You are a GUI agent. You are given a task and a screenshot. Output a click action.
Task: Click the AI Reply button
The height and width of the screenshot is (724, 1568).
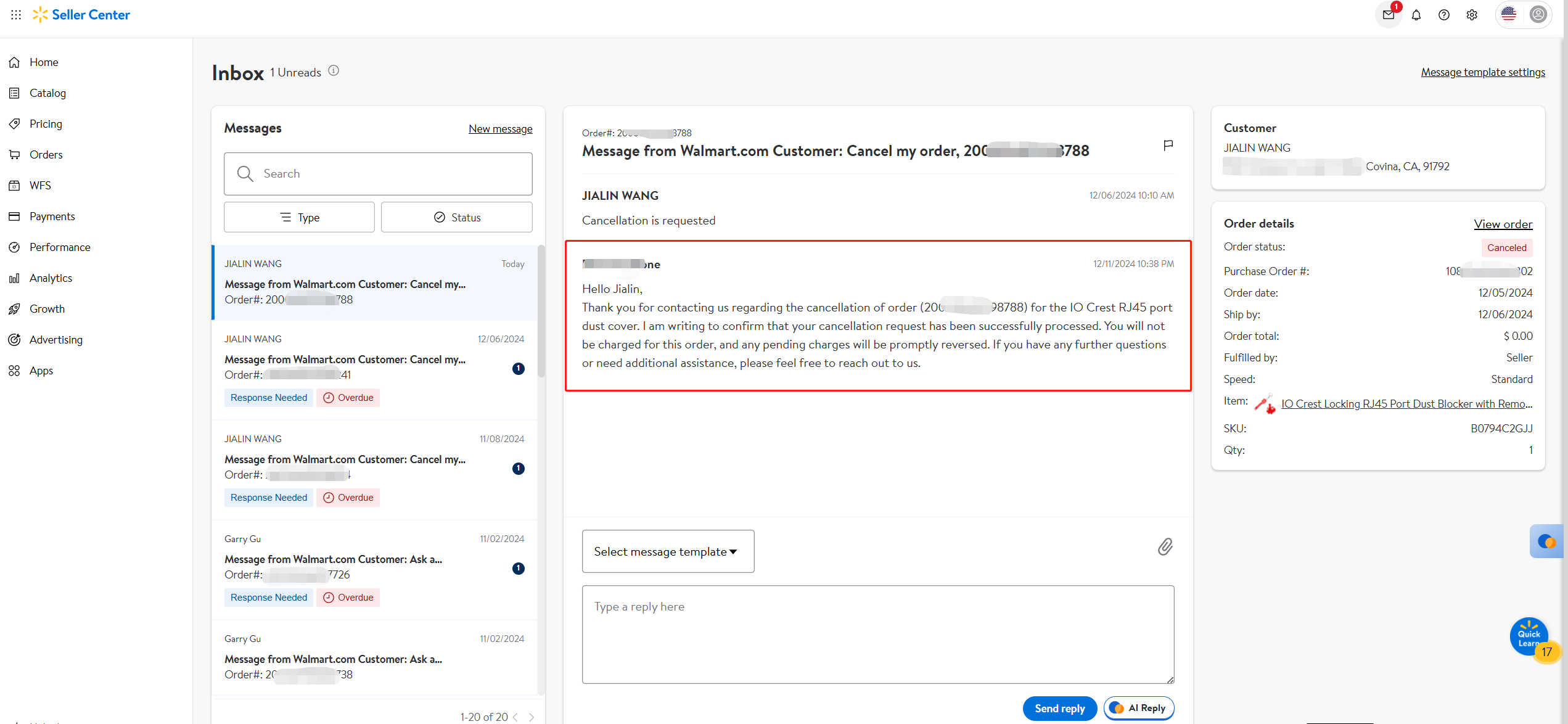[x=1139, y=708]
